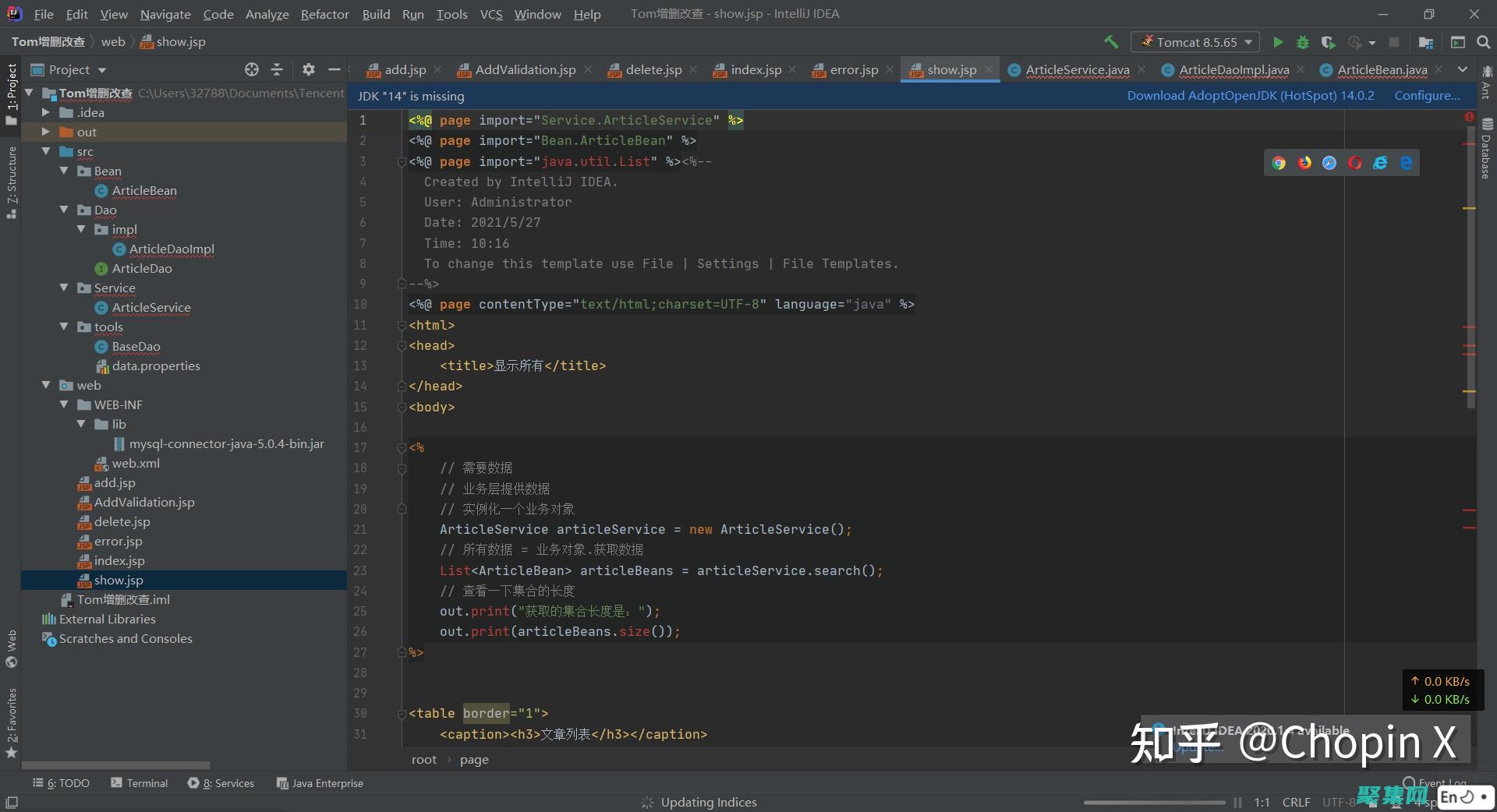Screen dimensions: 1497x812
Task: Open Search Everywhere with the magnifier icon
Action: tap(1482, 42)
